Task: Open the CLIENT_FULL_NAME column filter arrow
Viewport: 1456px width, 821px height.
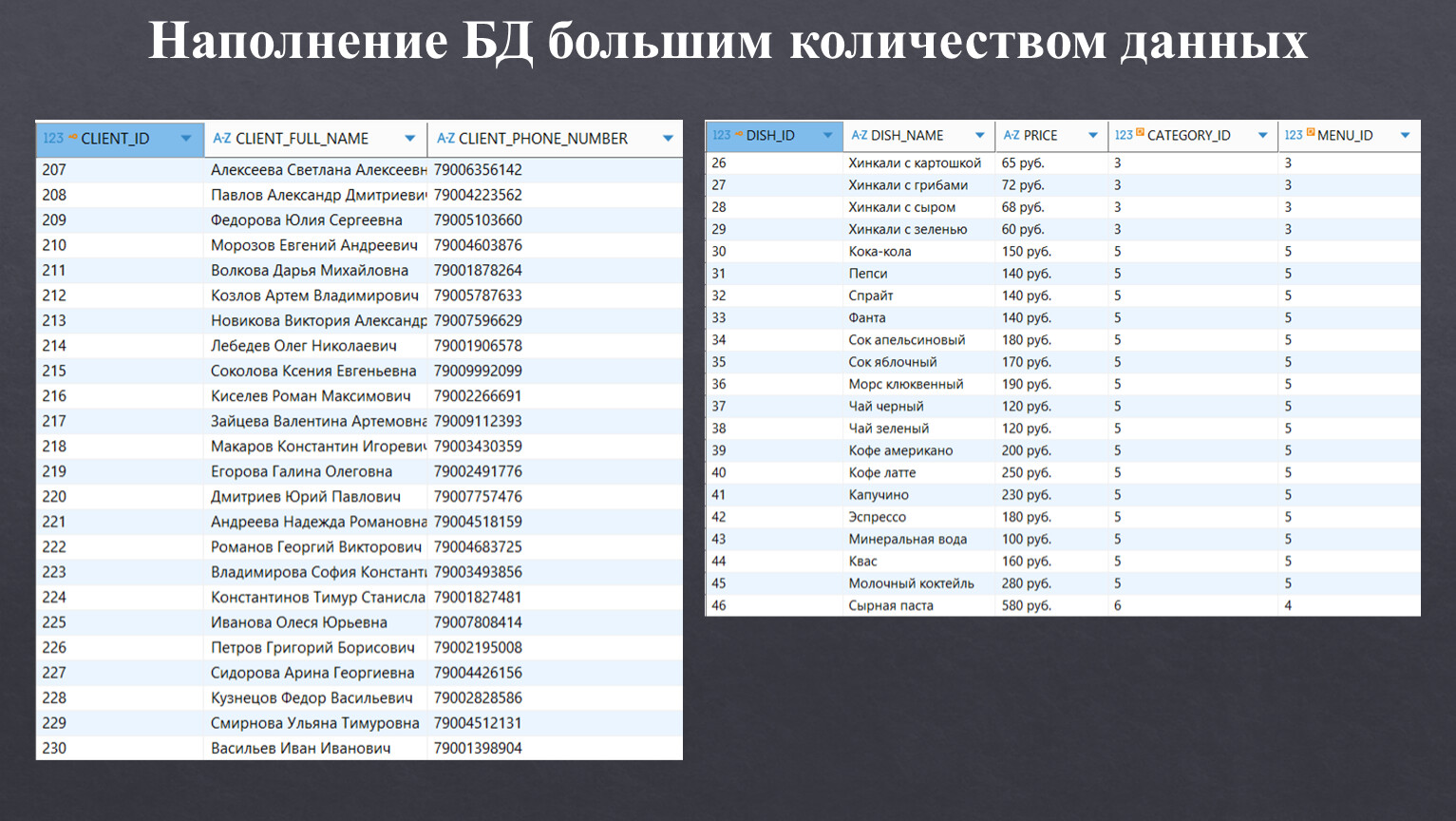Action: tap(410, 139)
